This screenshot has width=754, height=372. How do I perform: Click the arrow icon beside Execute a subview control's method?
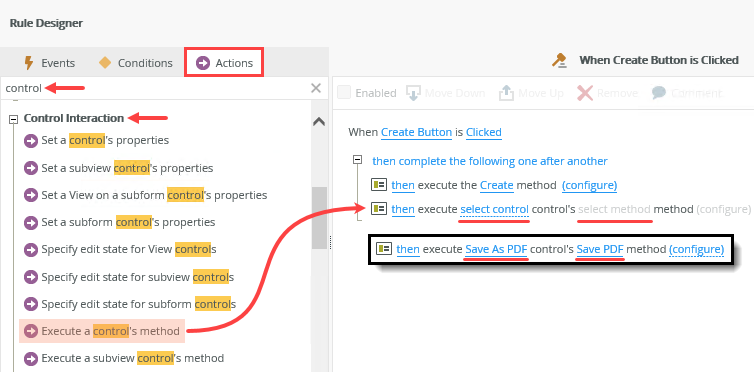[x=31, y=359]
